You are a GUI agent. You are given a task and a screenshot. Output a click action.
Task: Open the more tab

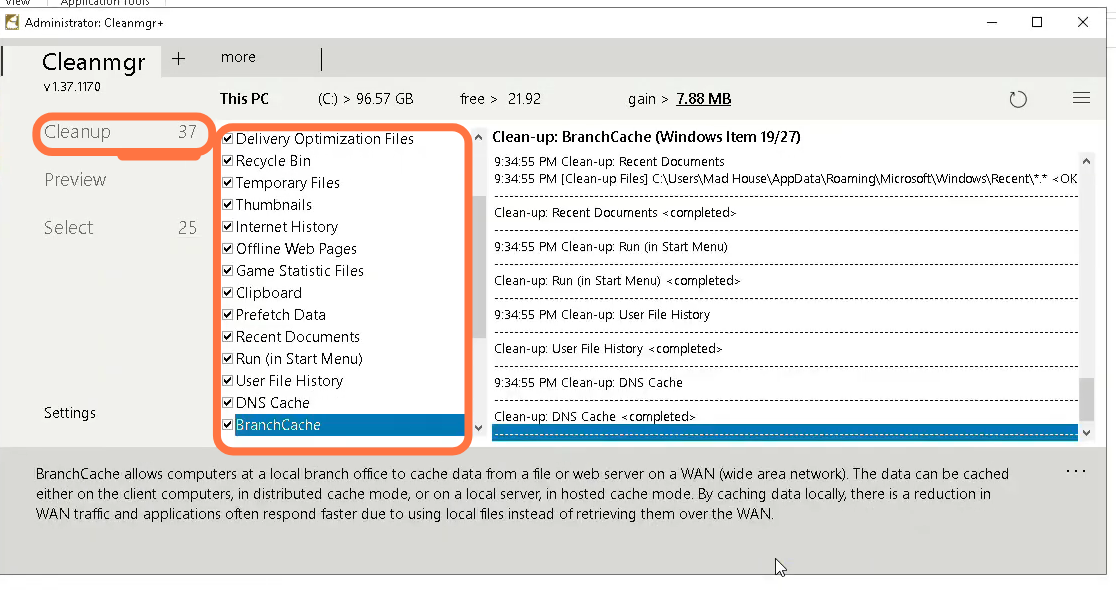click(x=238, y=58)
